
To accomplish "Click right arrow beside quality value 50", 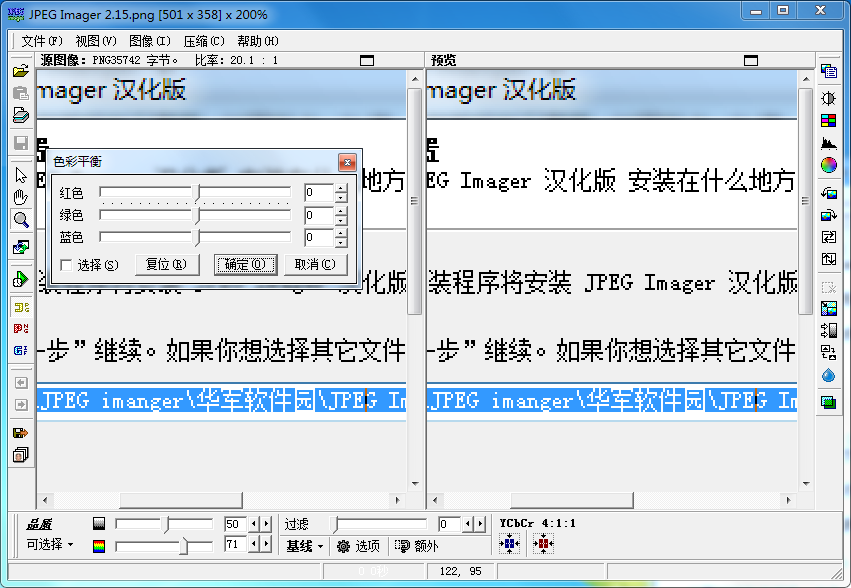I will (x=266, y=524).
